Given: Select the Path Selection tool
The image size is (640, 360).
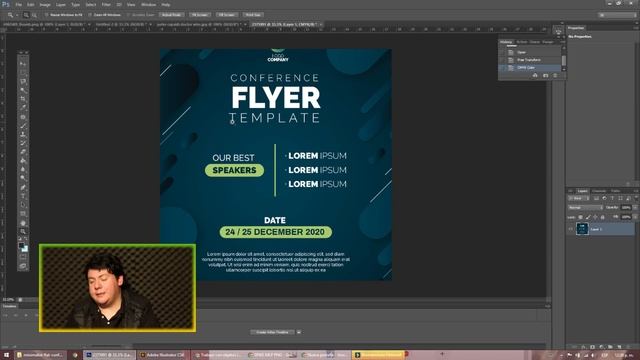Looking at the screenshot, I should [23, 205].
